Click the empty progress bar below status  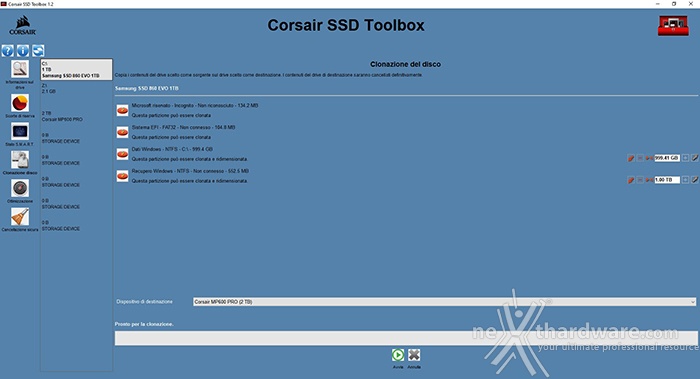pos(406,338)
